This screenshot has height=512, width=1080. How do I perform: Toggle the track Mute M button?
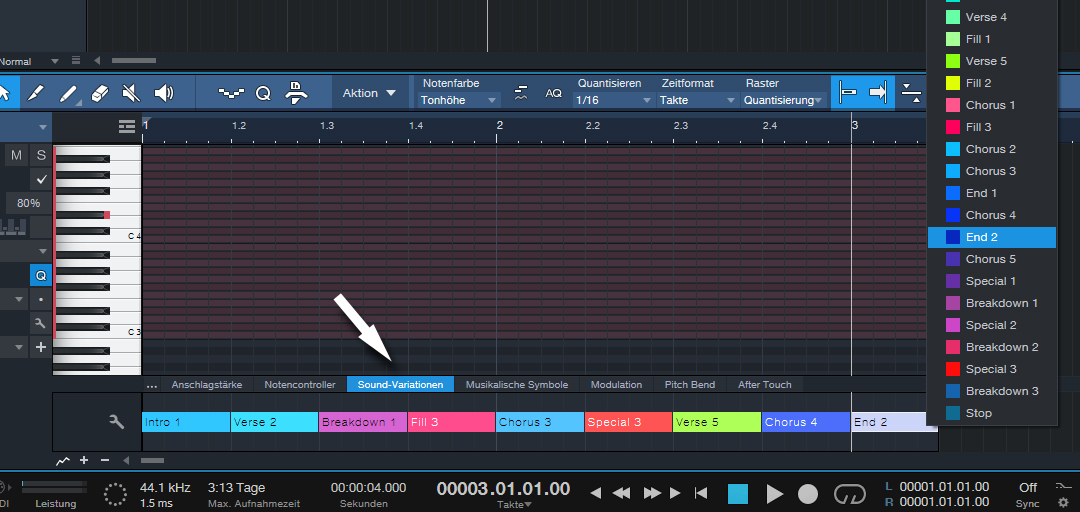(16, 155)
